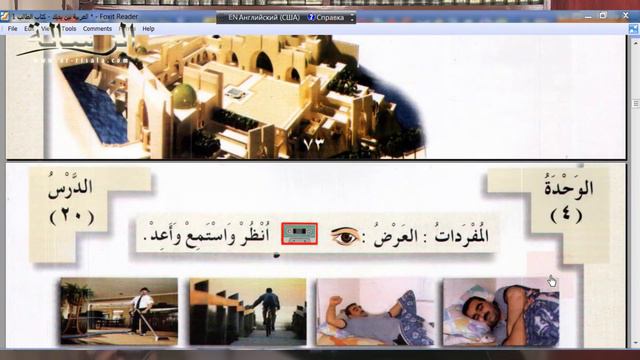Click the page number ٧٣ on the page
Image resolution: width=640 pixels, height=360 pixels.
tap(313, 143)
